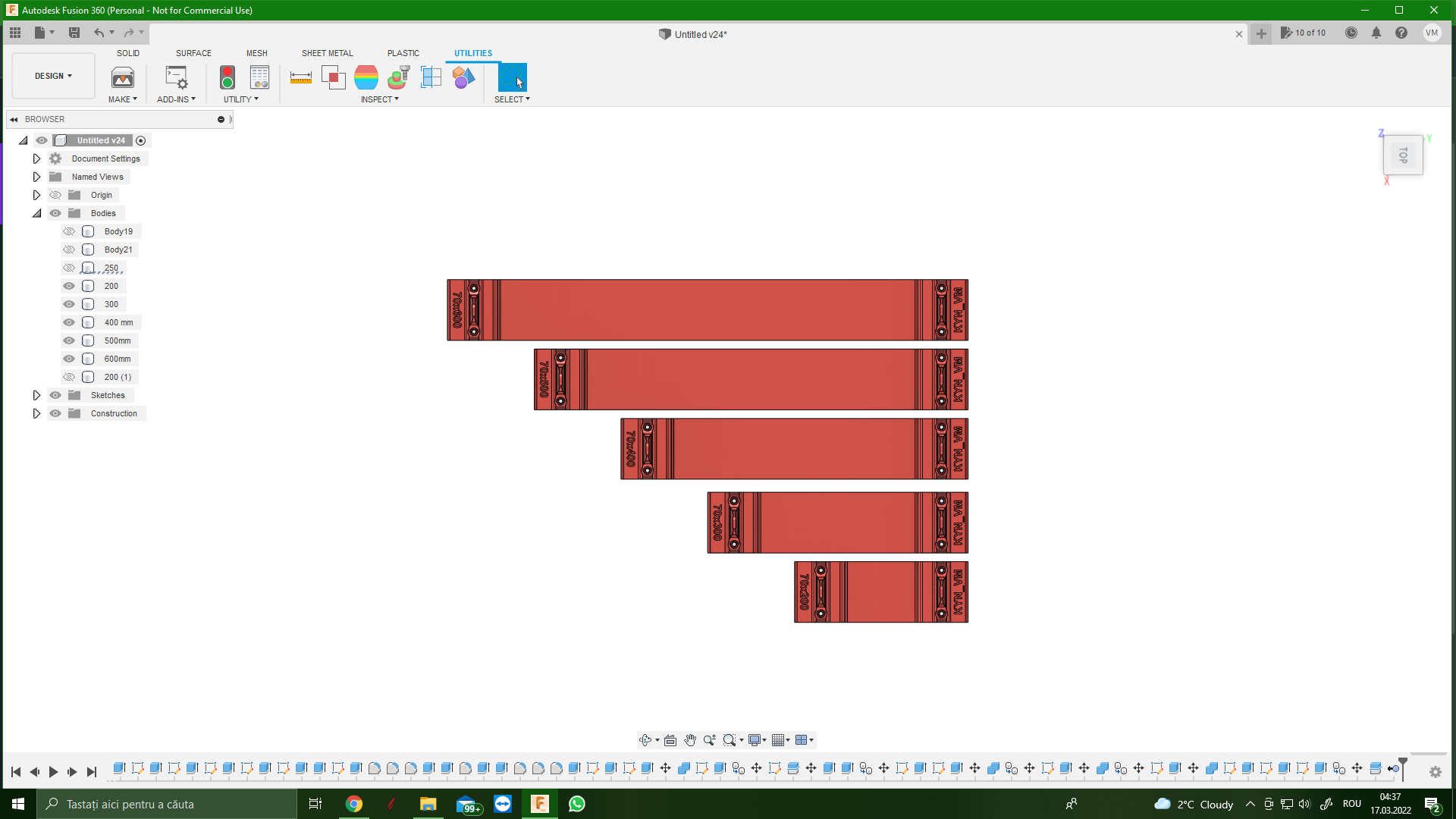1456x819 pixels.
Task: Hide the 300 body
Action: 69,304
